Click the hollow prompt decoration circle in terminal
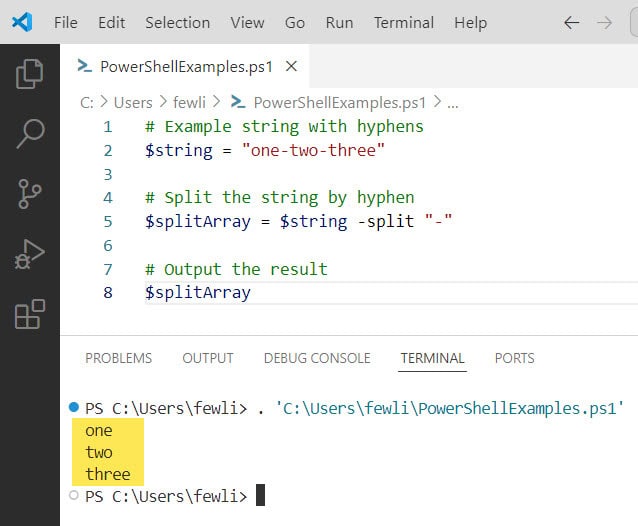638x526 pixels. [x=74, y=495]
